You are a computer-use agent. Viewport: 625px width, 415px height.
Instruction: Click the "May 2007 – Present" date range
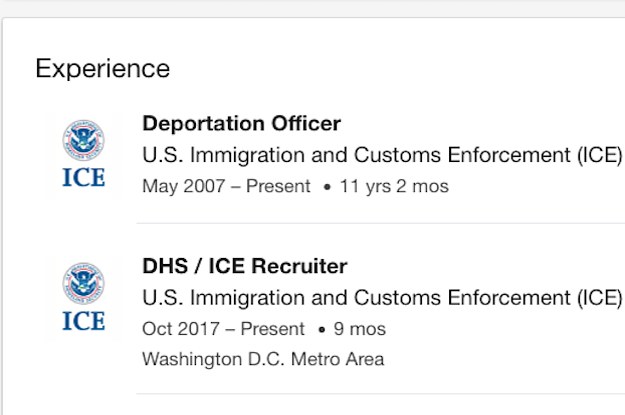tap(226, 186)
